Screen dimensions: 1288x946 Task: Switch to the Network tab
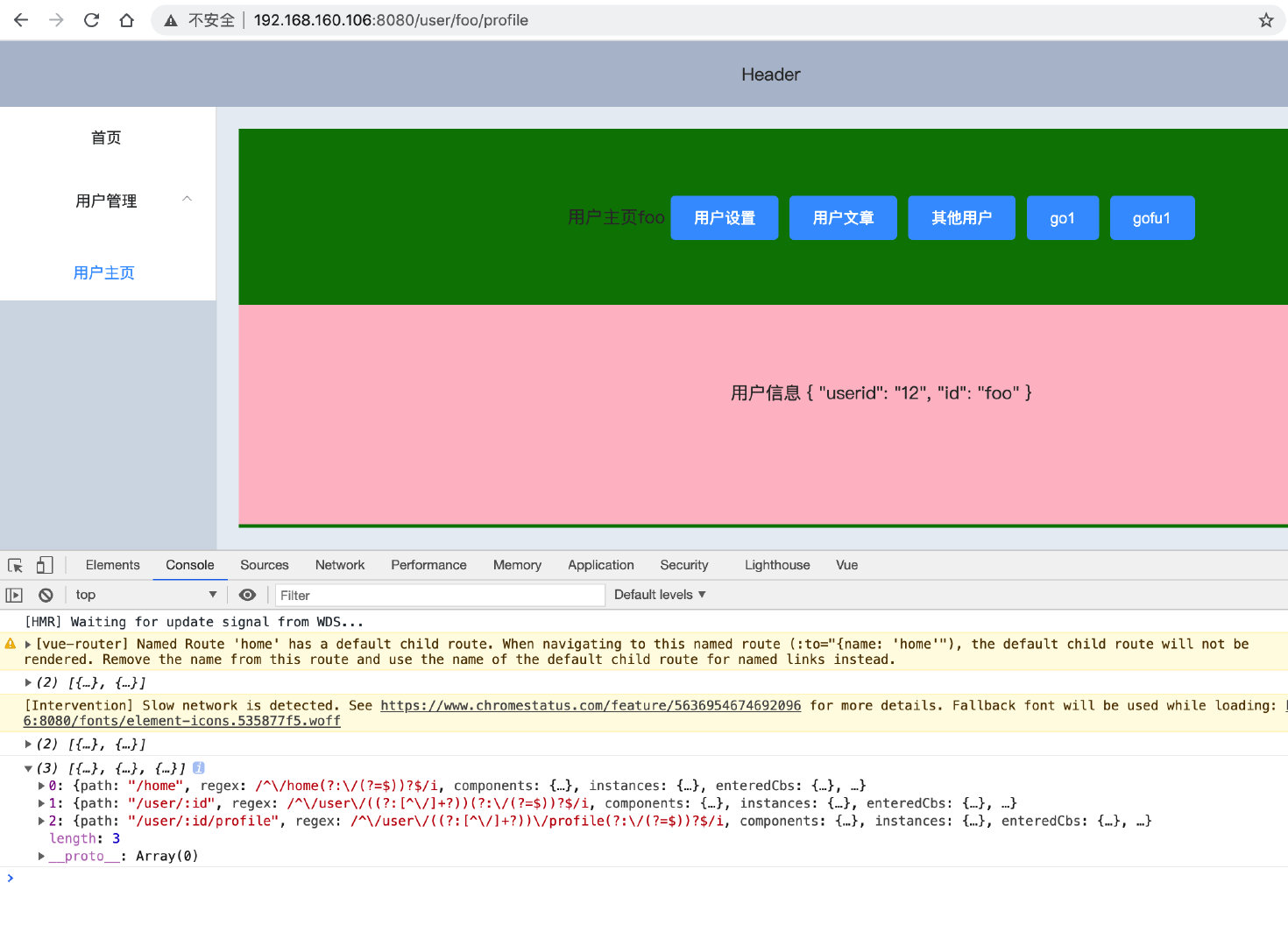(x=340, y=565)
